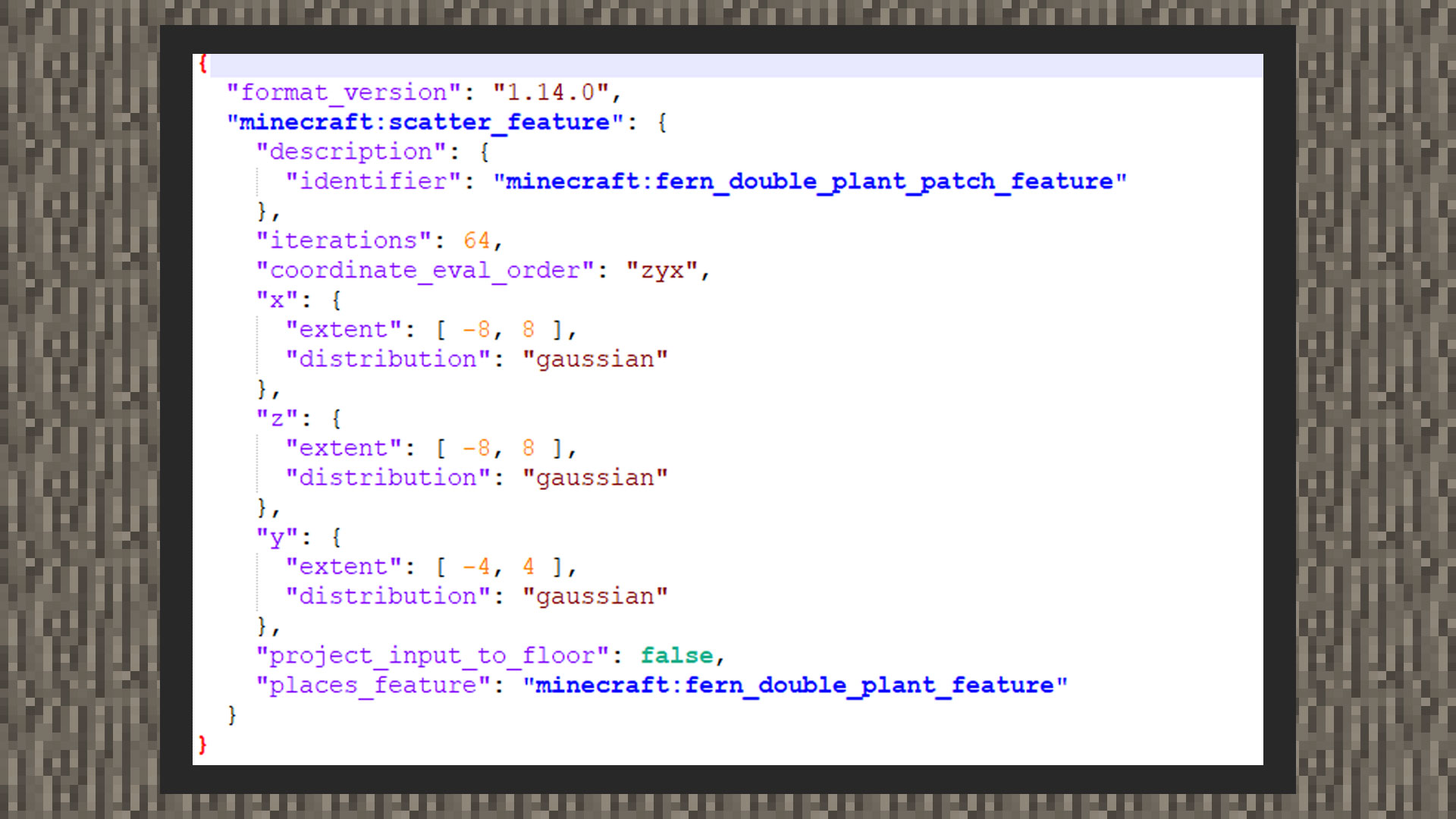Click the "description" key text
This screenshot has width=1456, height=819.
coord(351,152)
